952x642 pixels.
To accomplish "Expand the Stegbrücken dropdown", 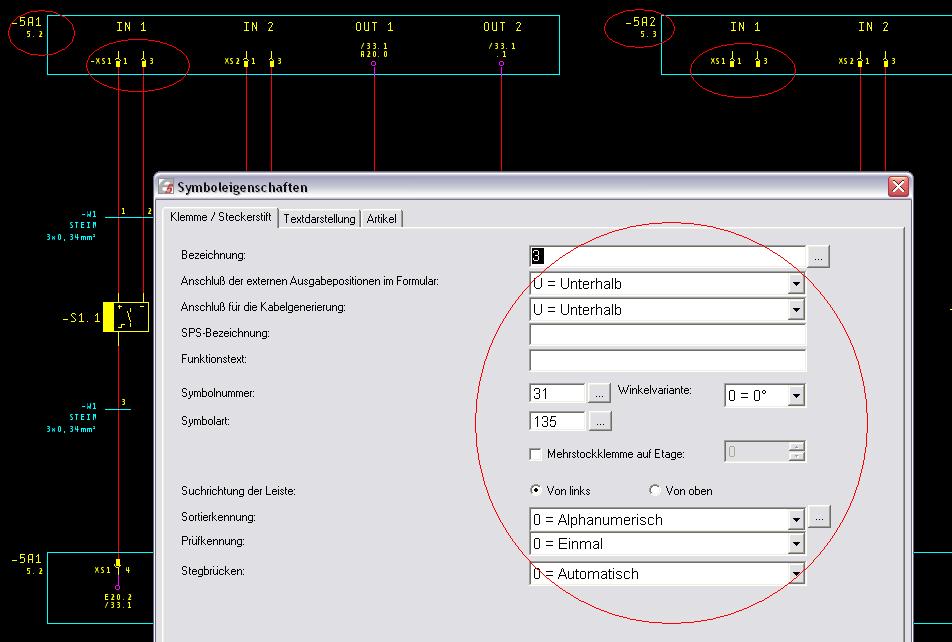I will 795,573.
